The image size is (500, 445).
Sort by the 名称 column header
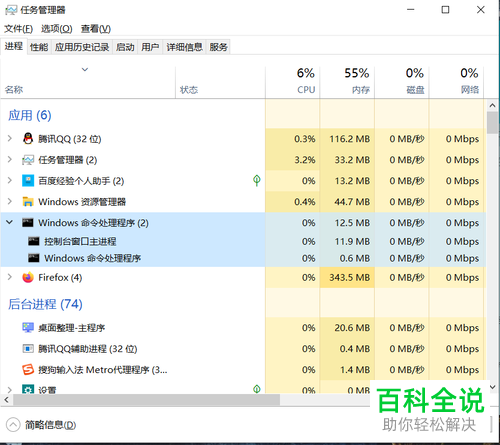(88, 82)
